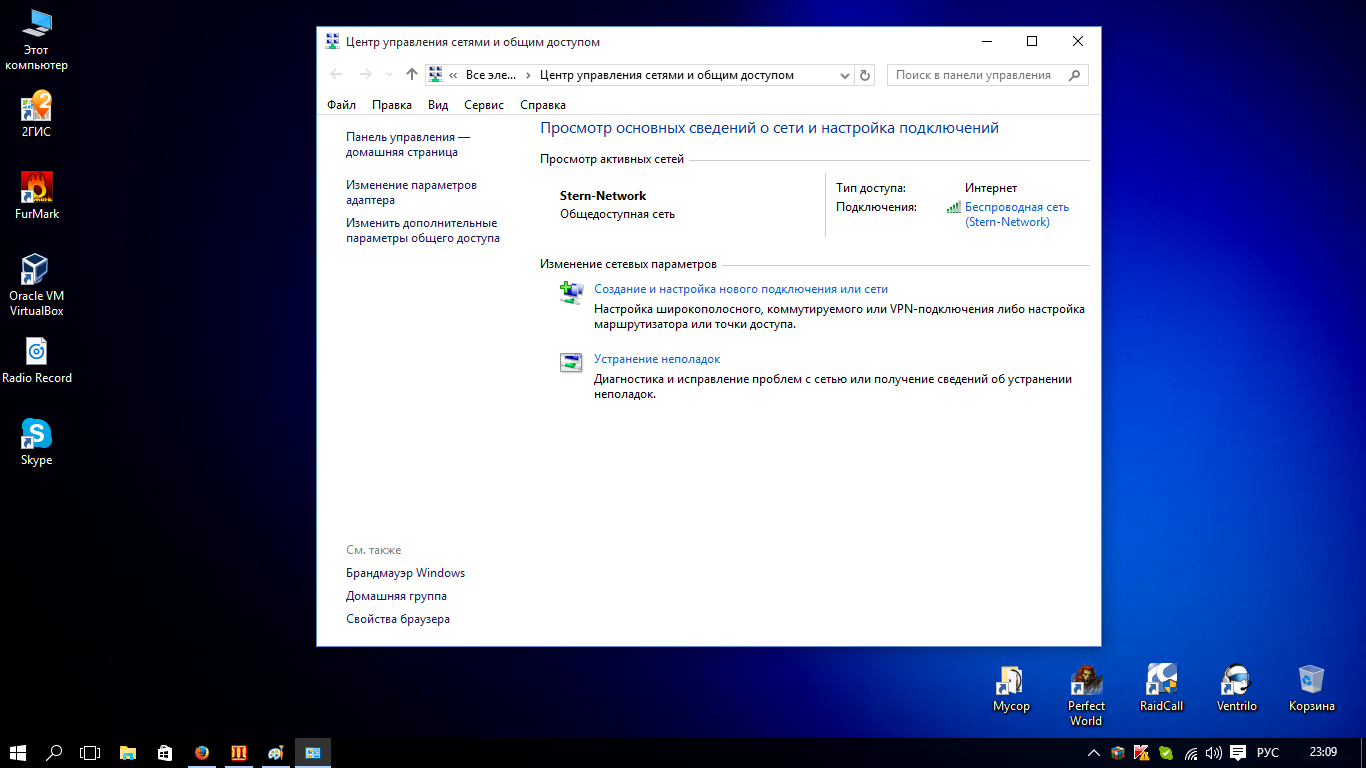Viewport: 1366px width, 768px height.
Task: Refresh the Control Panel view
Action: click(x=866, y=75)
